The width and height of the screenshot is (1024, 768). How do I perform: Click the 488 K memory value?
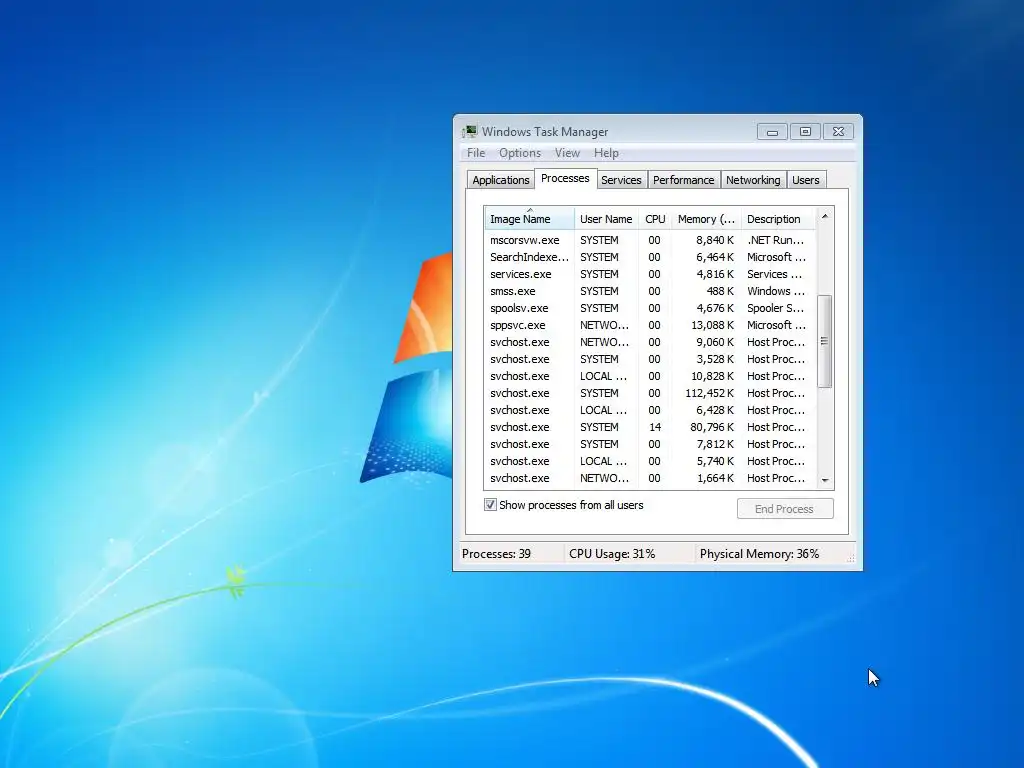pos(720,291)
